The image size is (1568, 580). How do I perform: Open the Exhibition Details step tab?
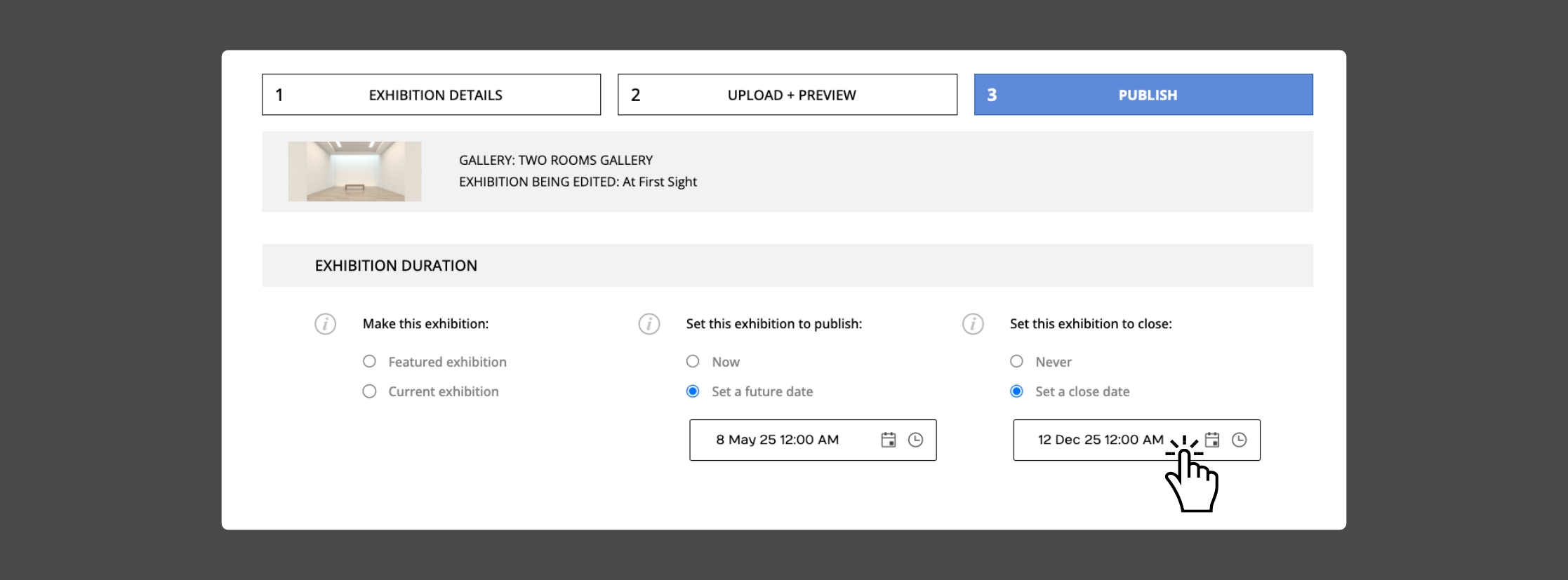pyautogui.click(x=431, y=95)
